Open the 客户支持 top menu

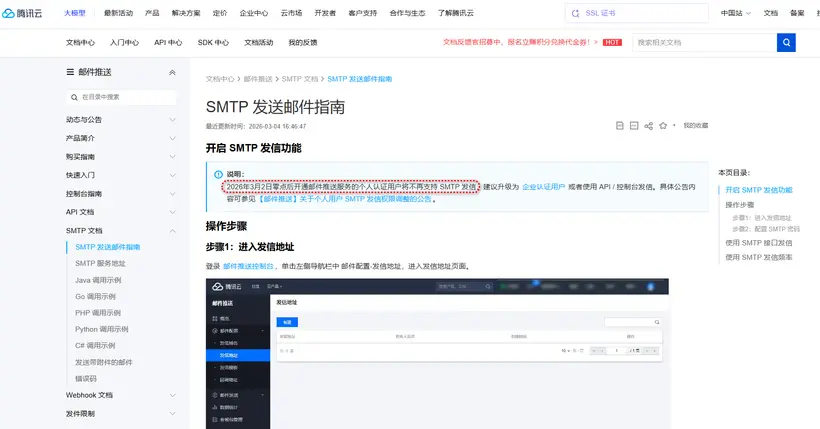click(362, 13)
